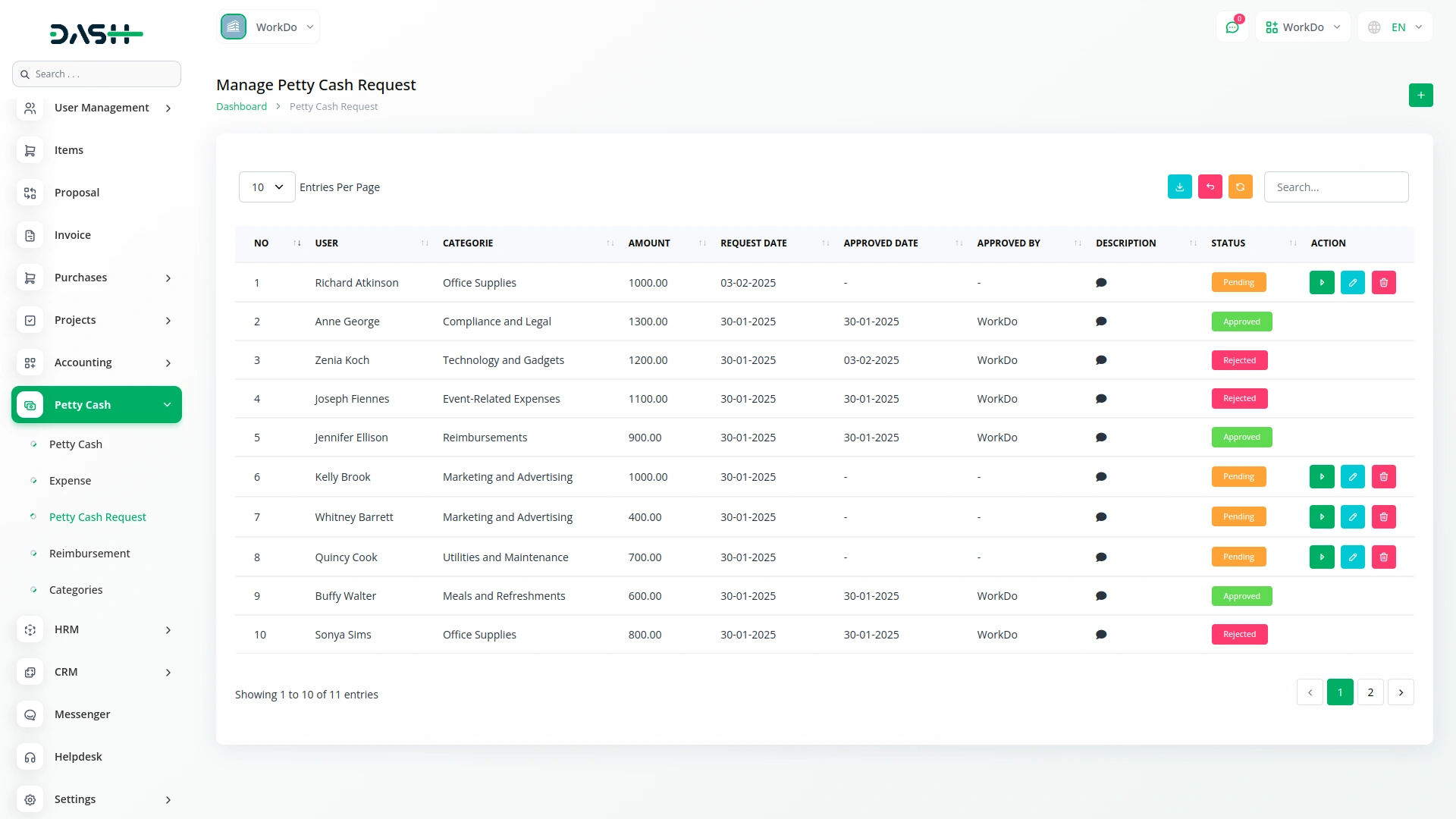Viewport: 1456px width, 819px height.
Task: Delete Kelly Brook's pending request
Action: (x=1384, y=476)
